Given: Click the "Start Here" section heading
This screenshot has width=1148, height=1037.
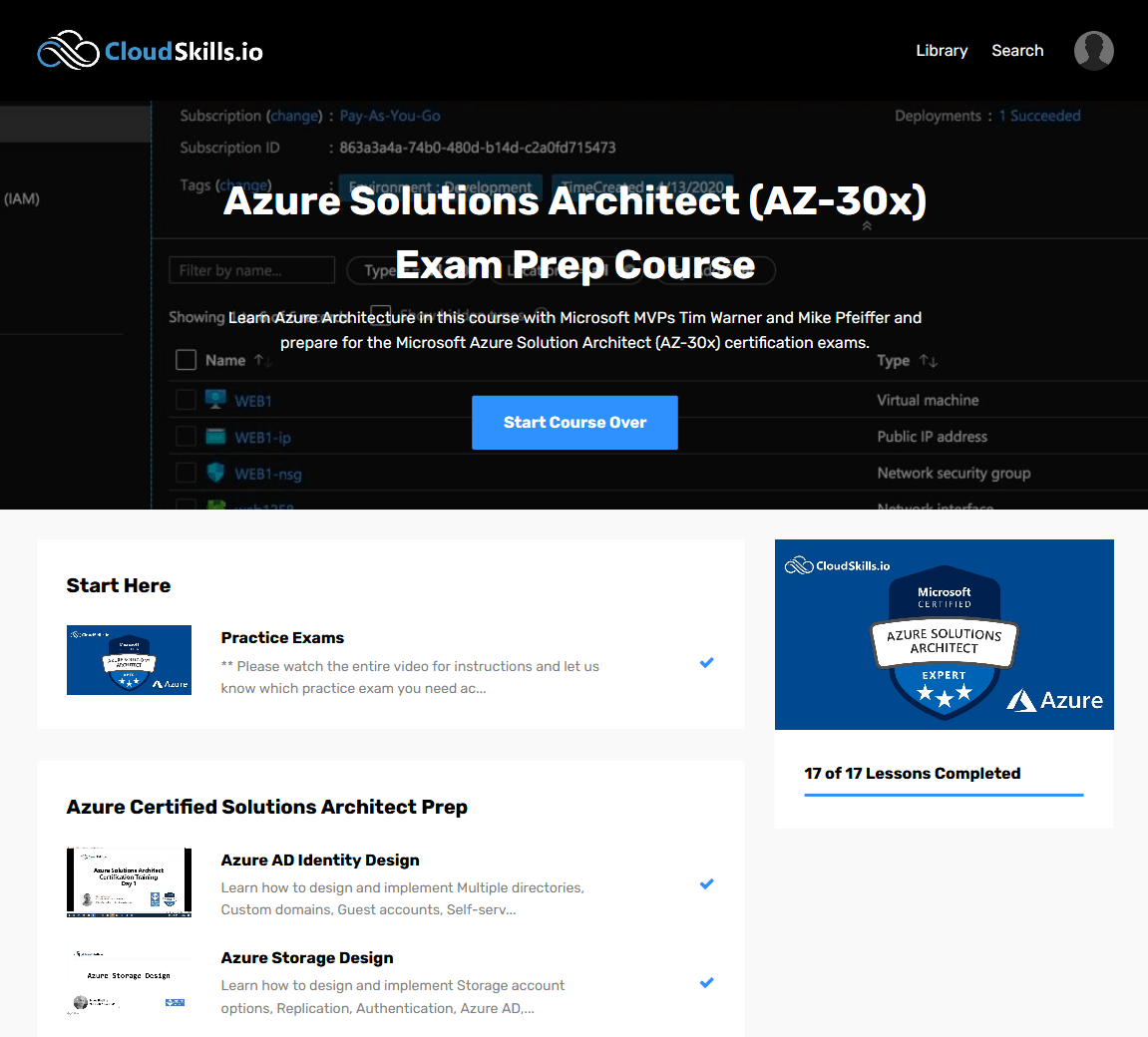Looking at the screenshot, I should 119,585.
